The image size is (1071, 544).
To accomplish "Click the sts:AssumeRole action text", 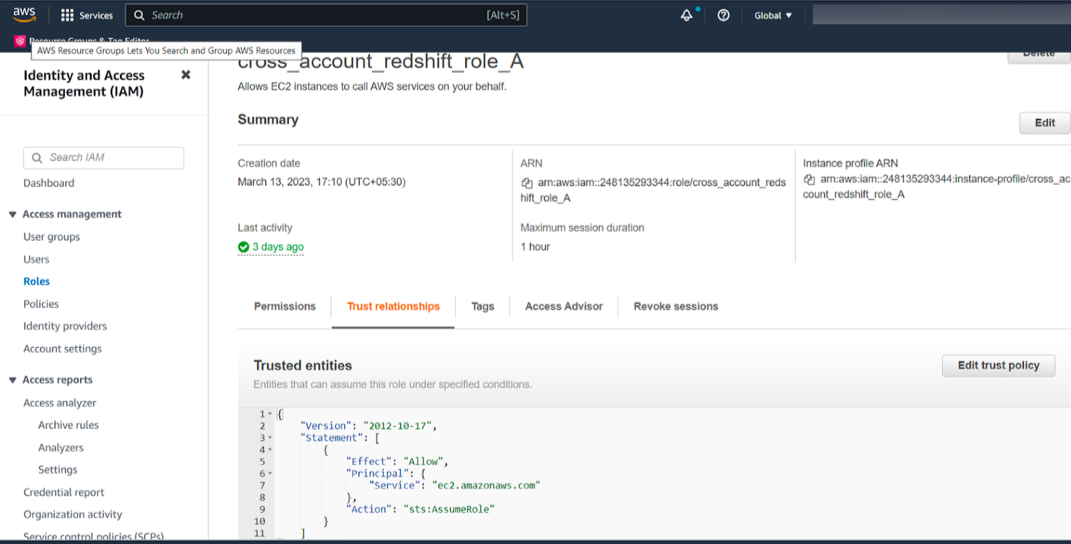I will [449, 509].
